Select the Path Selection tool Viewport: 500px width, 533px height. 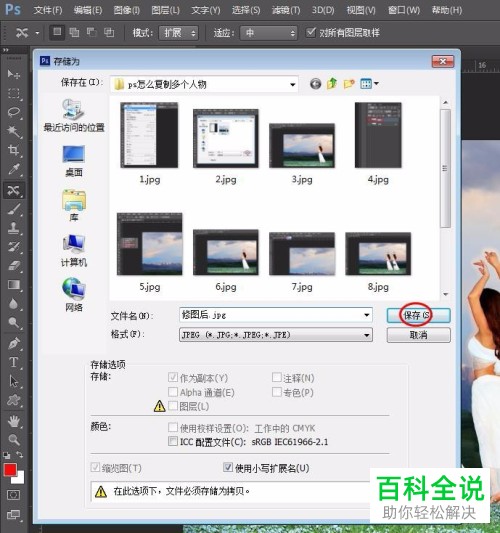pyautogui.click(x=14, y=381)
